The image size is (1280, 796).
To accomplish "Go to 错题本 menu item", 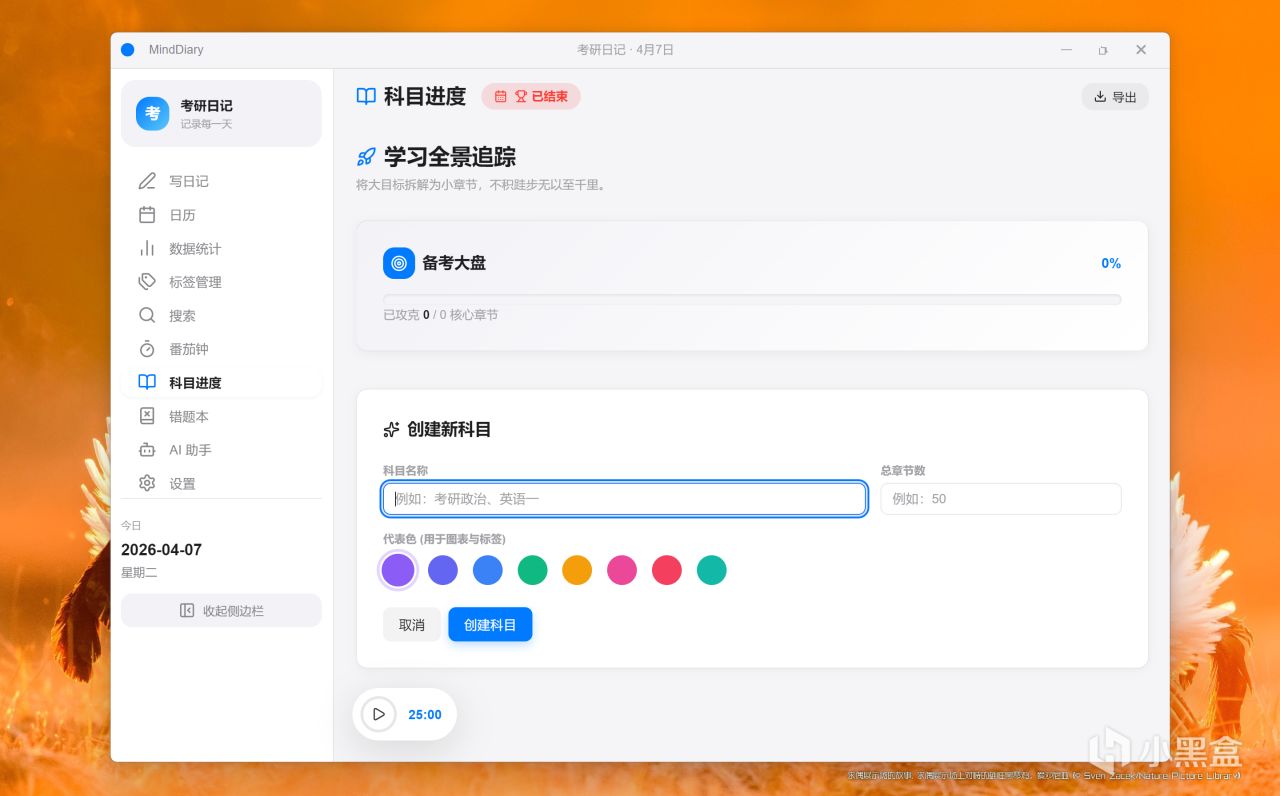I will 221,416.
